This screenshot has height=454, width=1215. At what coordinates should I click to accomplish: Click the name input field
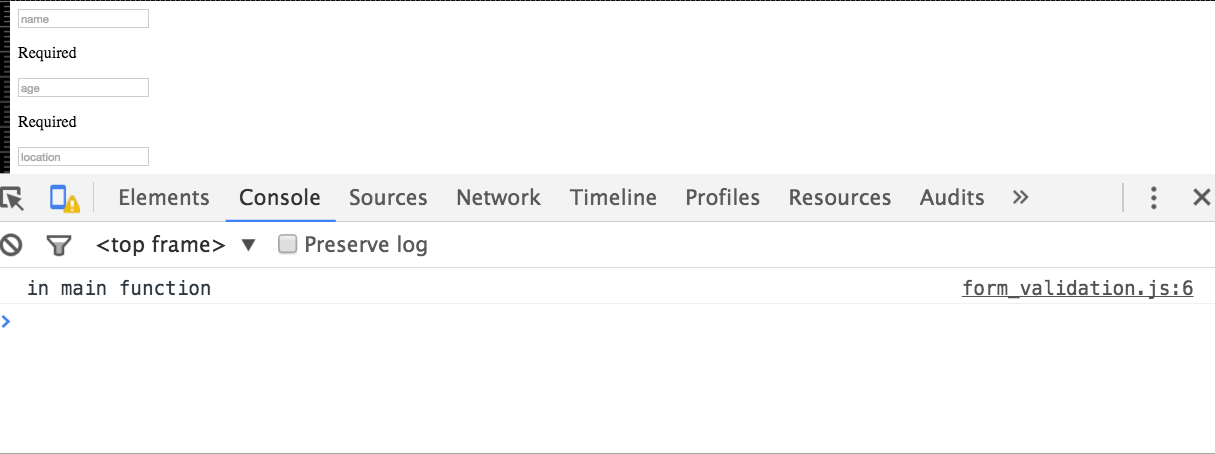[x=83, y=19]
